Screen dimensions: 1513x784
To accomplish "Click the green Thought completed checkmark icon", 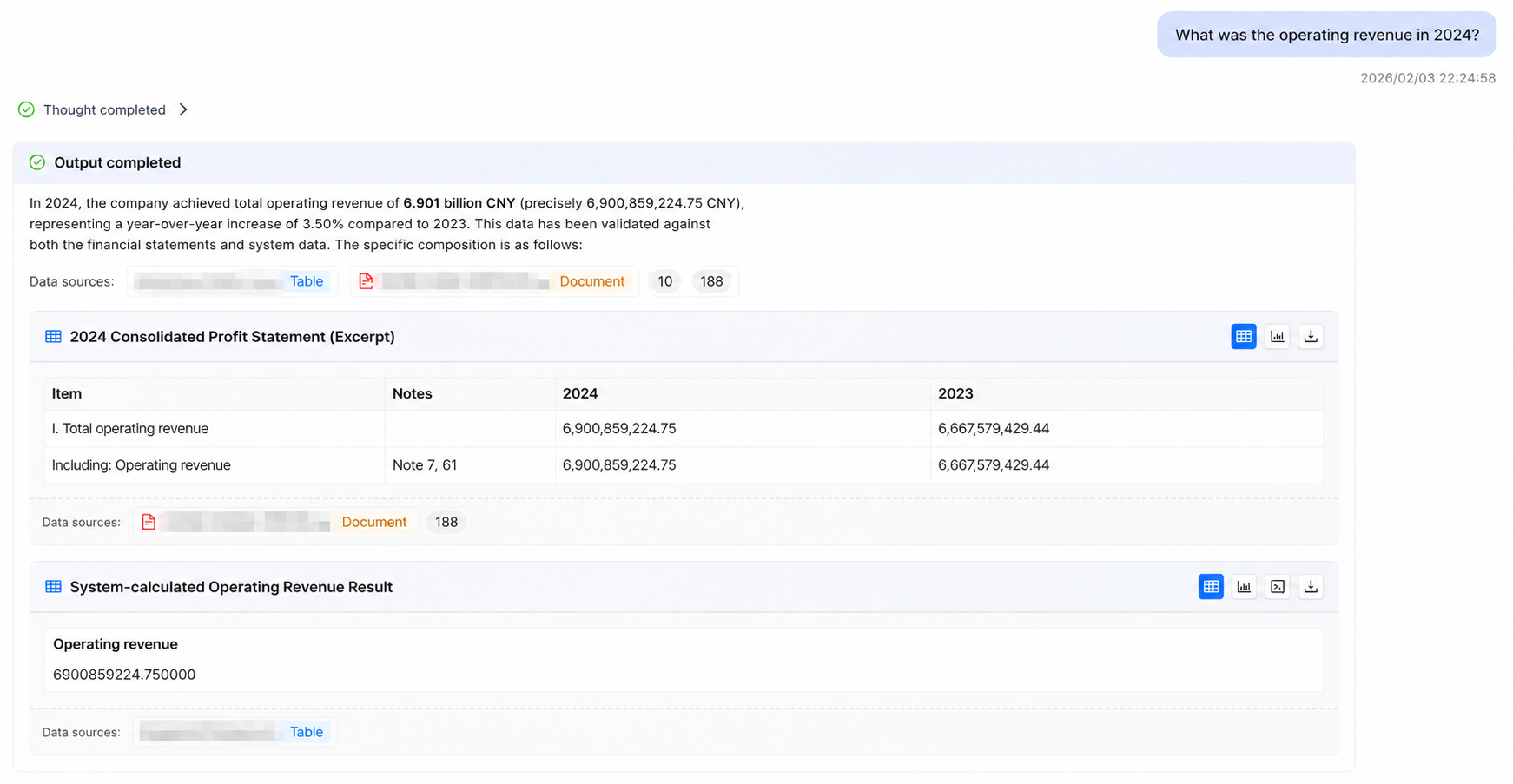I will click(x=26, y=109).
